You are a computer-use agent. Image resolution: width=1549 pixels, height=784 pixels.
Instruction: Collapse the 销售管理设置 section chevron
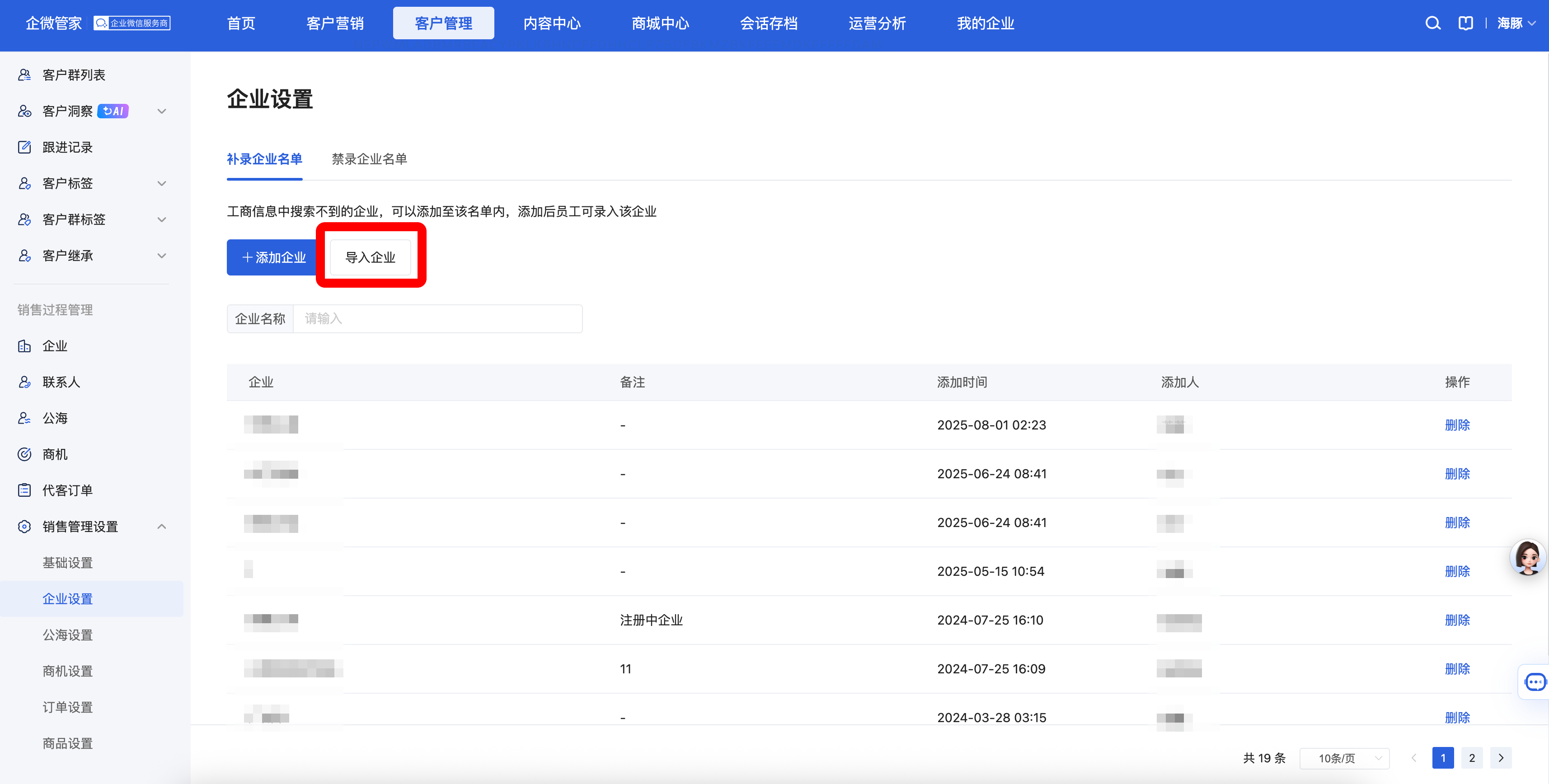pyautogui.click(x=162, y=526)
